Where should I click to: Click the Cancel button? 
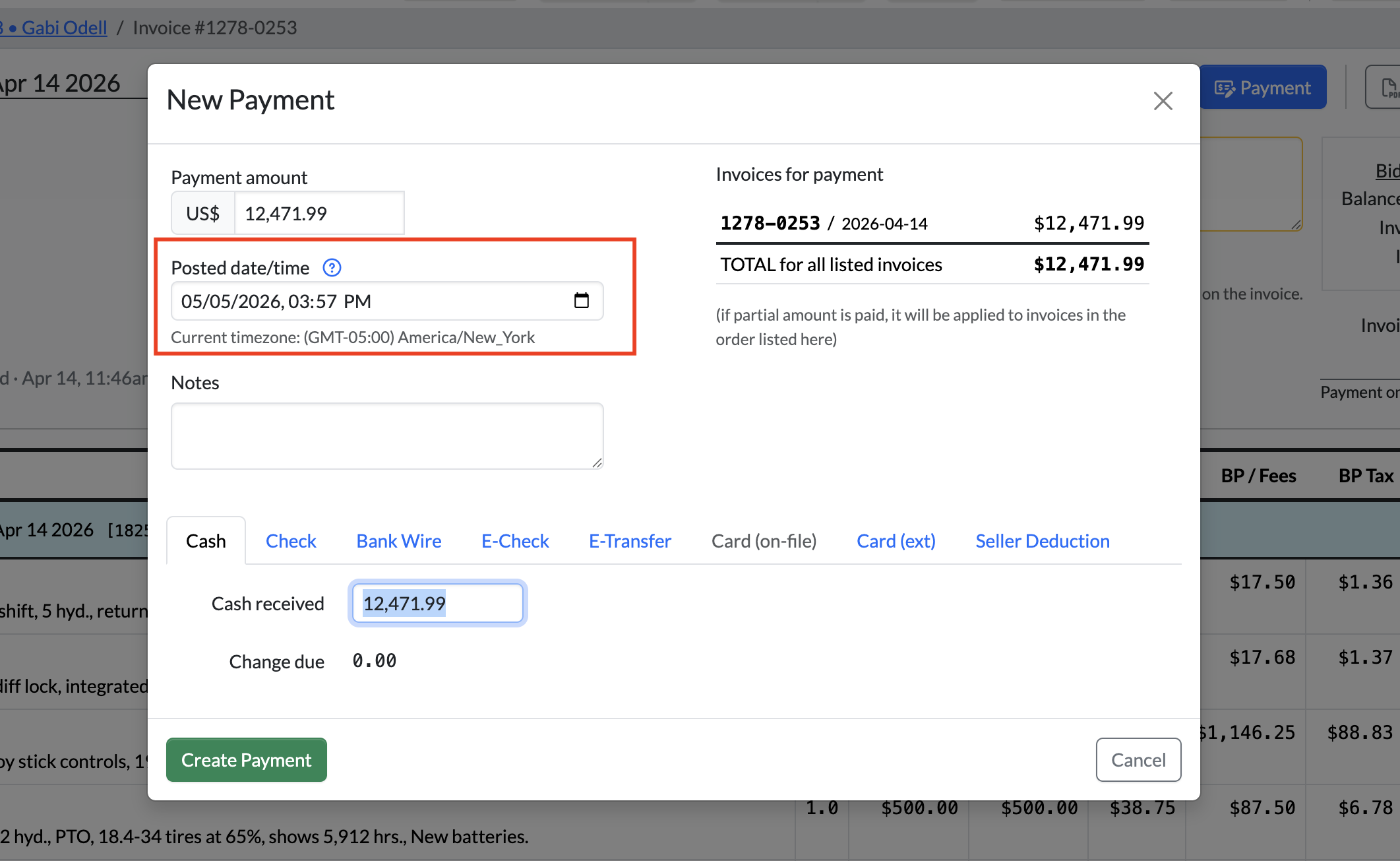tap(1138, 760)
